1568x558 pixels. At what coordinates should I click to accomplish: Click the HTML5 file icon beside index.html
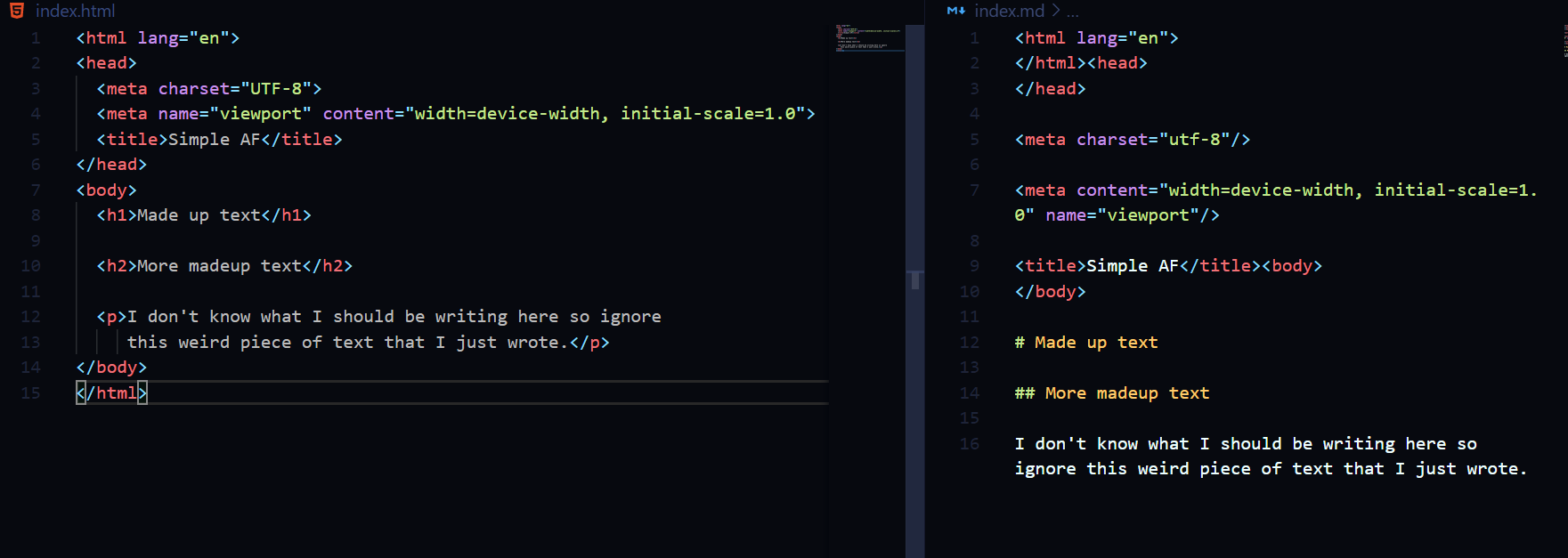coord(16,11)
